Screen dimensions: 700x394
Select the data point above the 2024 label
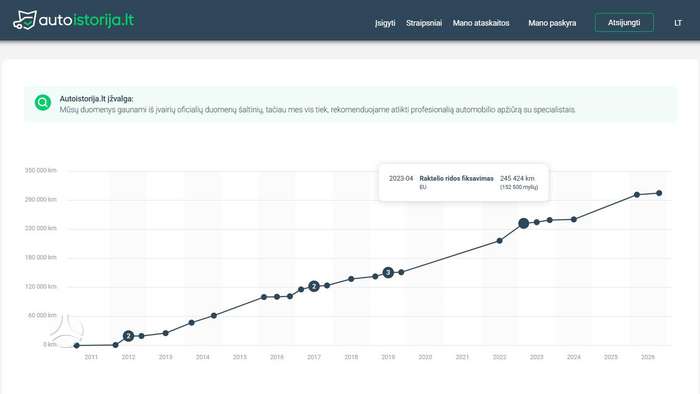click(574, 220)
